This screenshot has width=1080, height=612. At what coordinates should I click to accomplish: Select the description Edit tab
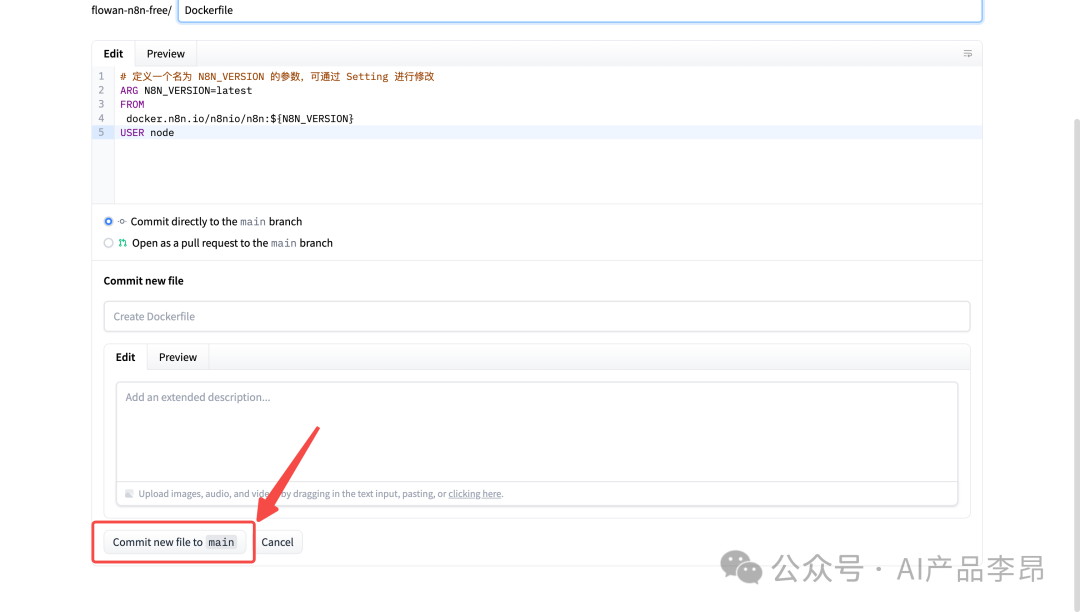coord(125,357)
